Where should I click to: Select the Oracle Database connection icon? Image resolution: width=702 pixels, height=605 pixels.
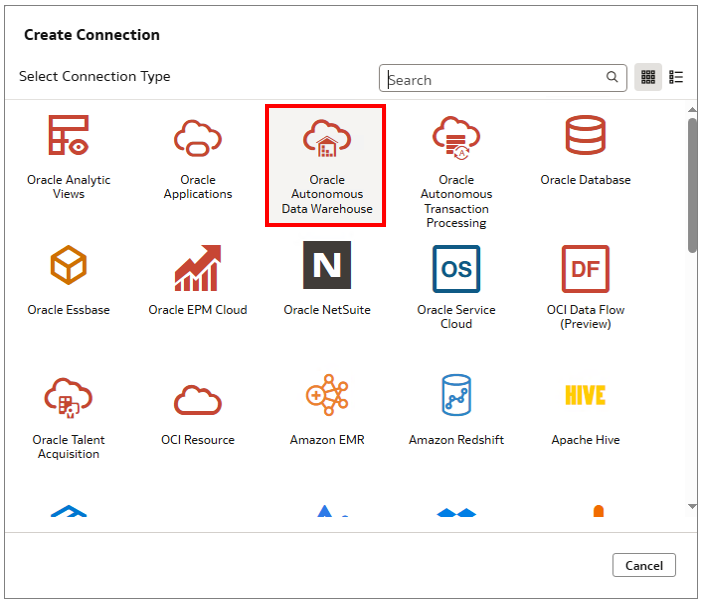pyautogui.click(x=585, y=136)
